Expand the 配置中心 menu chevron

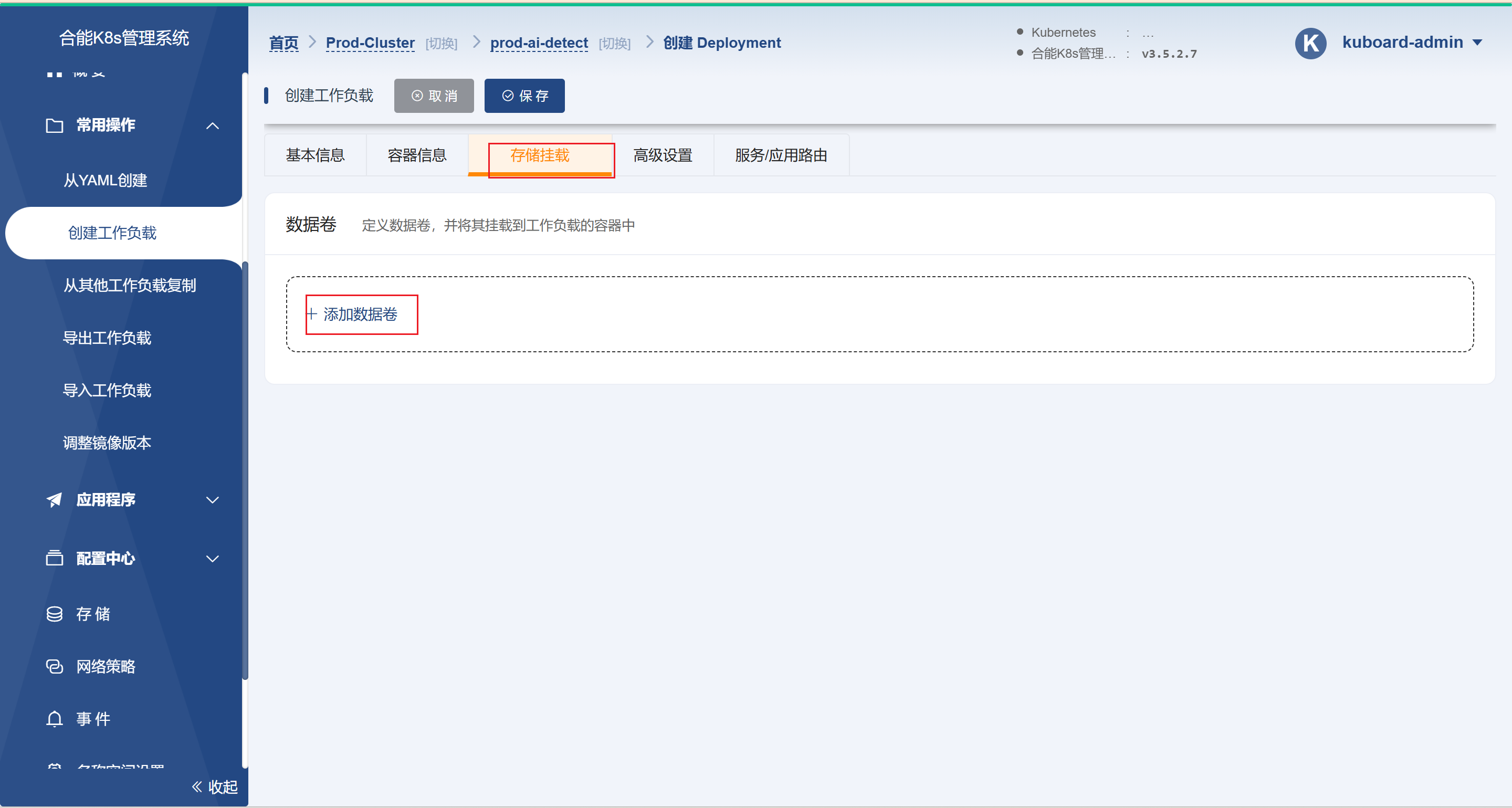[x=213, y=558]
